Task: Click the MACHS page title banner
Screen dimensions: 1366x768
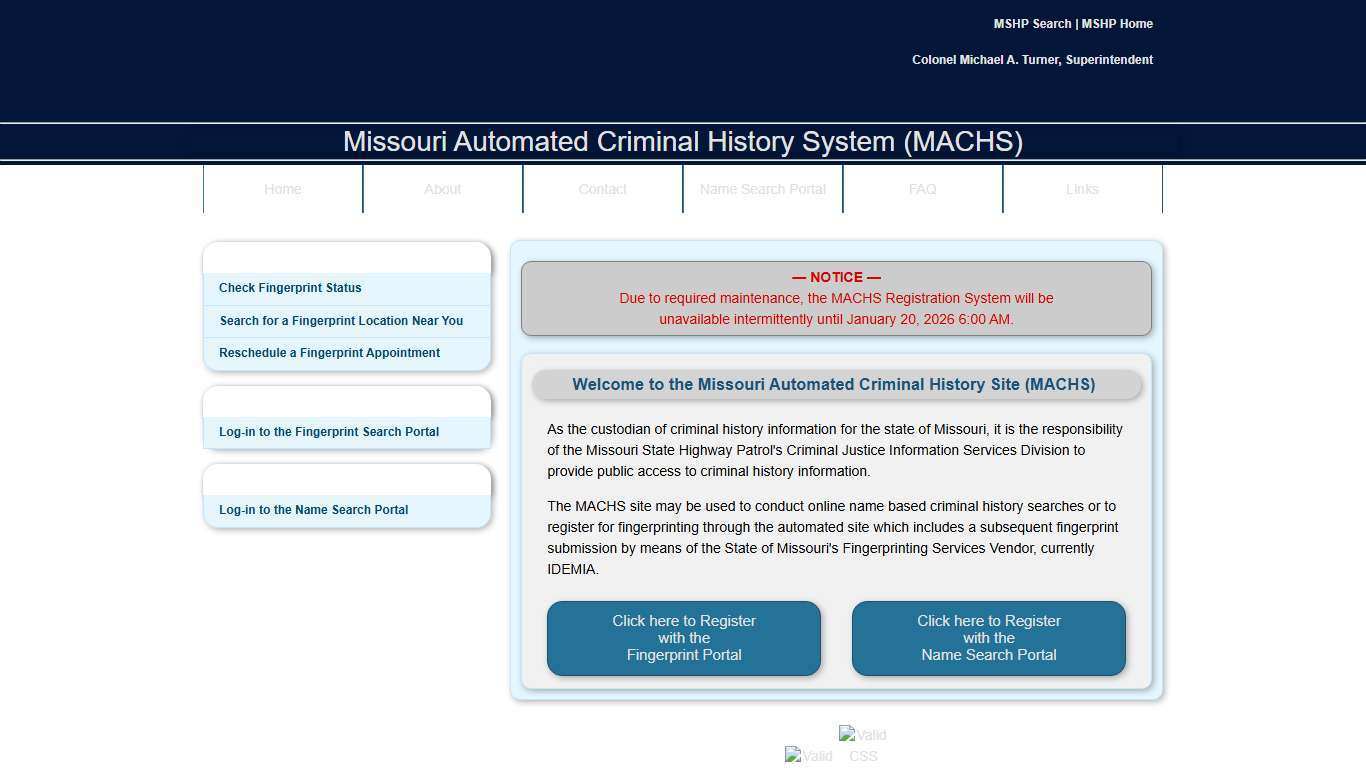Action: pos(683,142)
